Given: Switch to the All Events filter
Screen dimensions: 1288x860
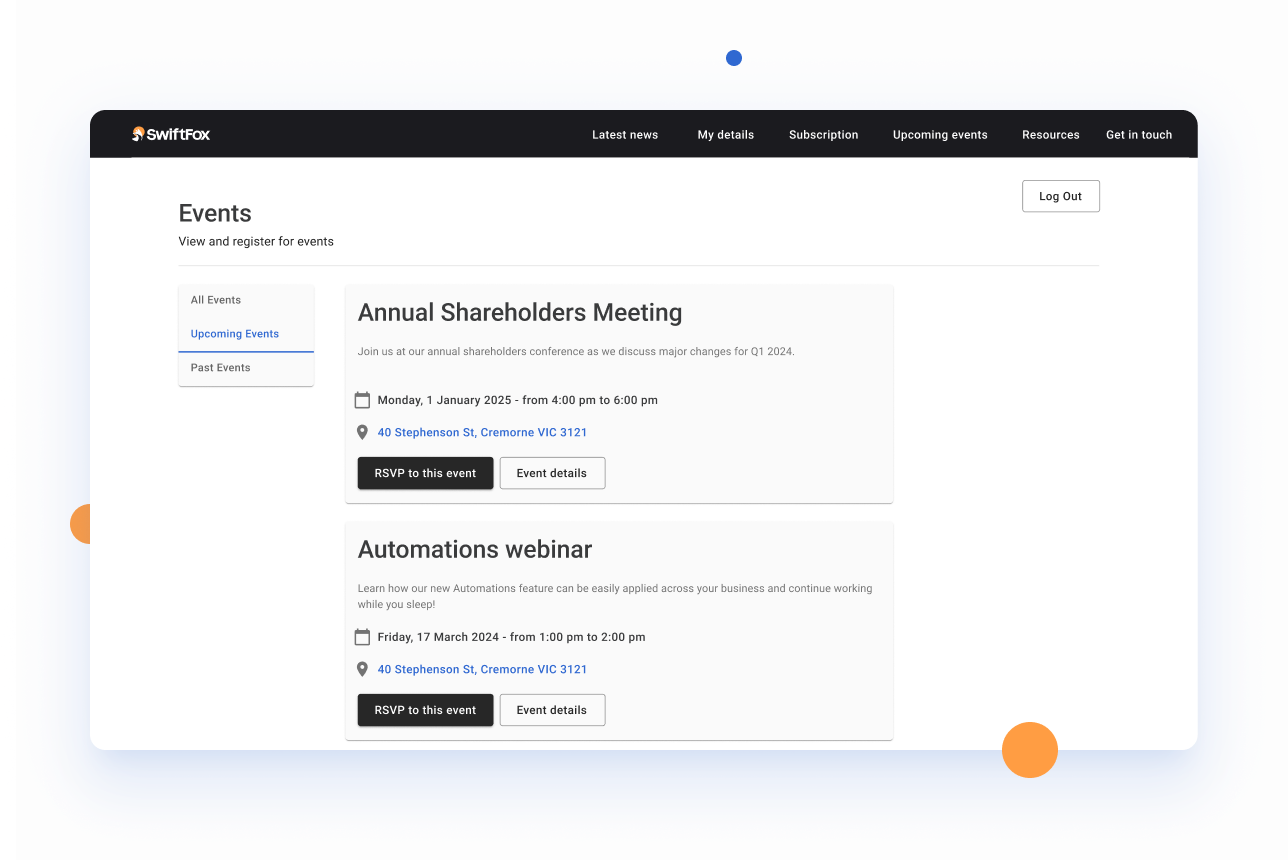Looking at the screenshot, I should point(215,299).
